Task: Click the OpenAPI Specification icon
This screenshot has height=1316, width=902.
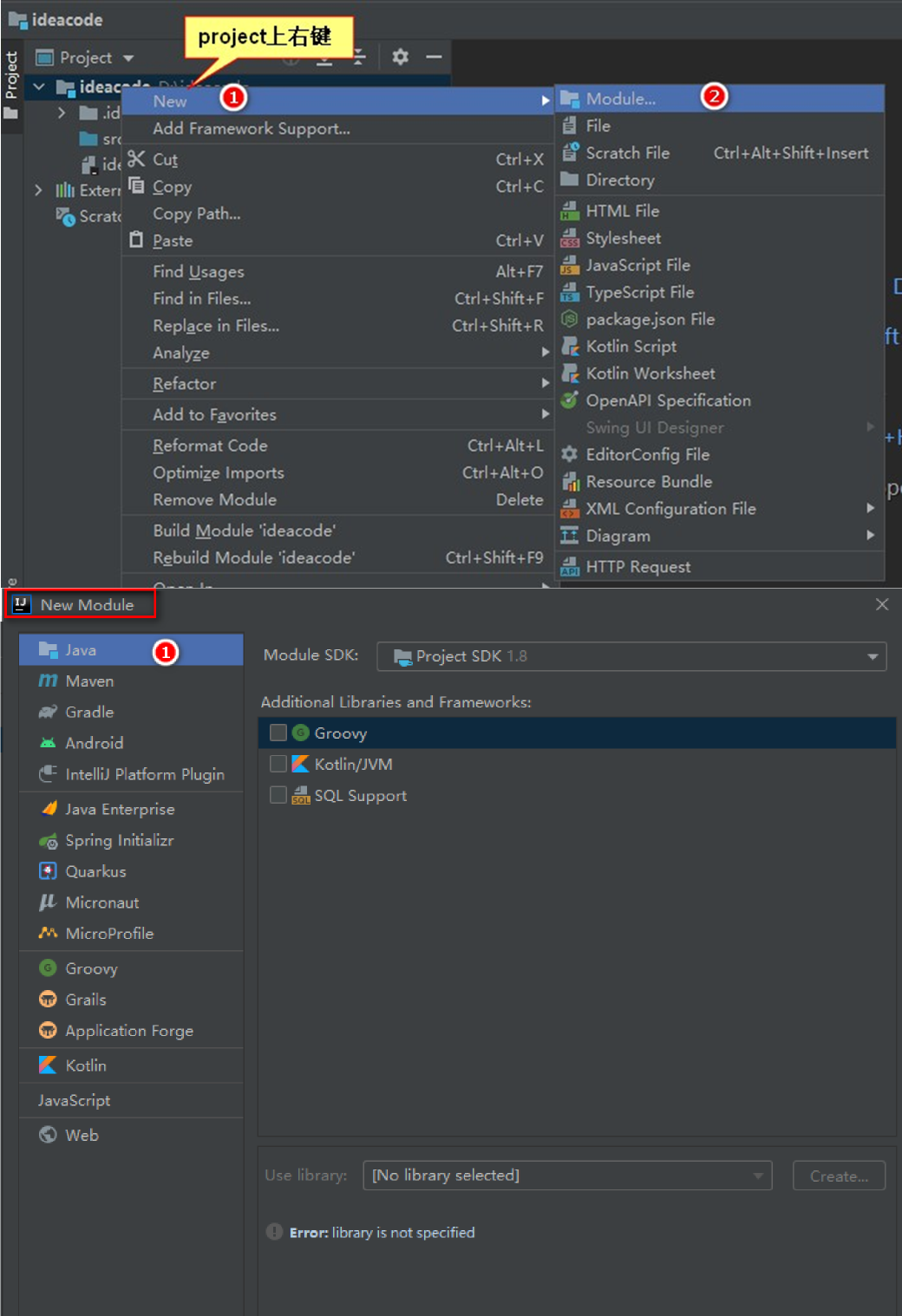Action: (569, 400)
